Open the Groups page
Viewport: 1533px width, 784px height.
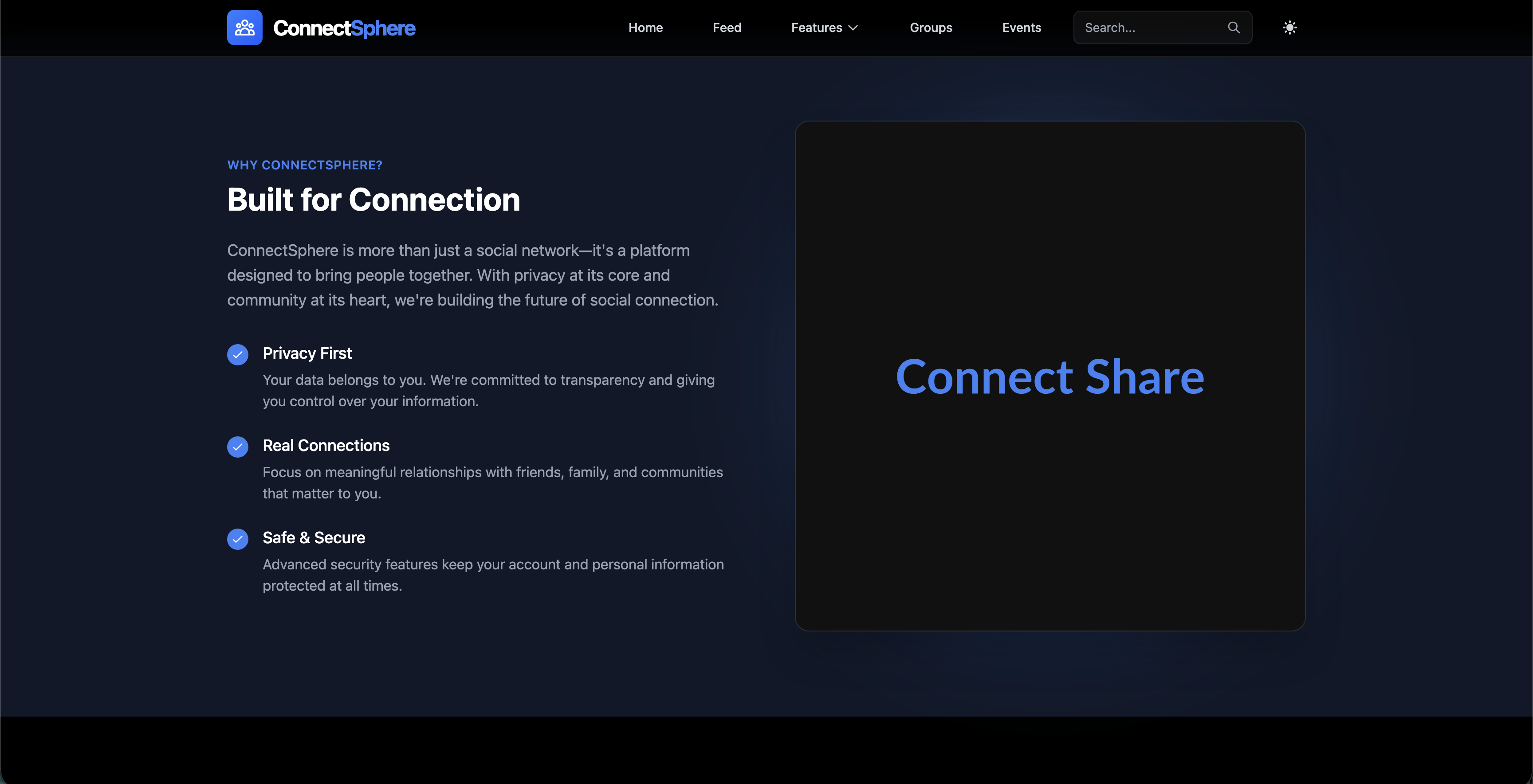point(930,27)
